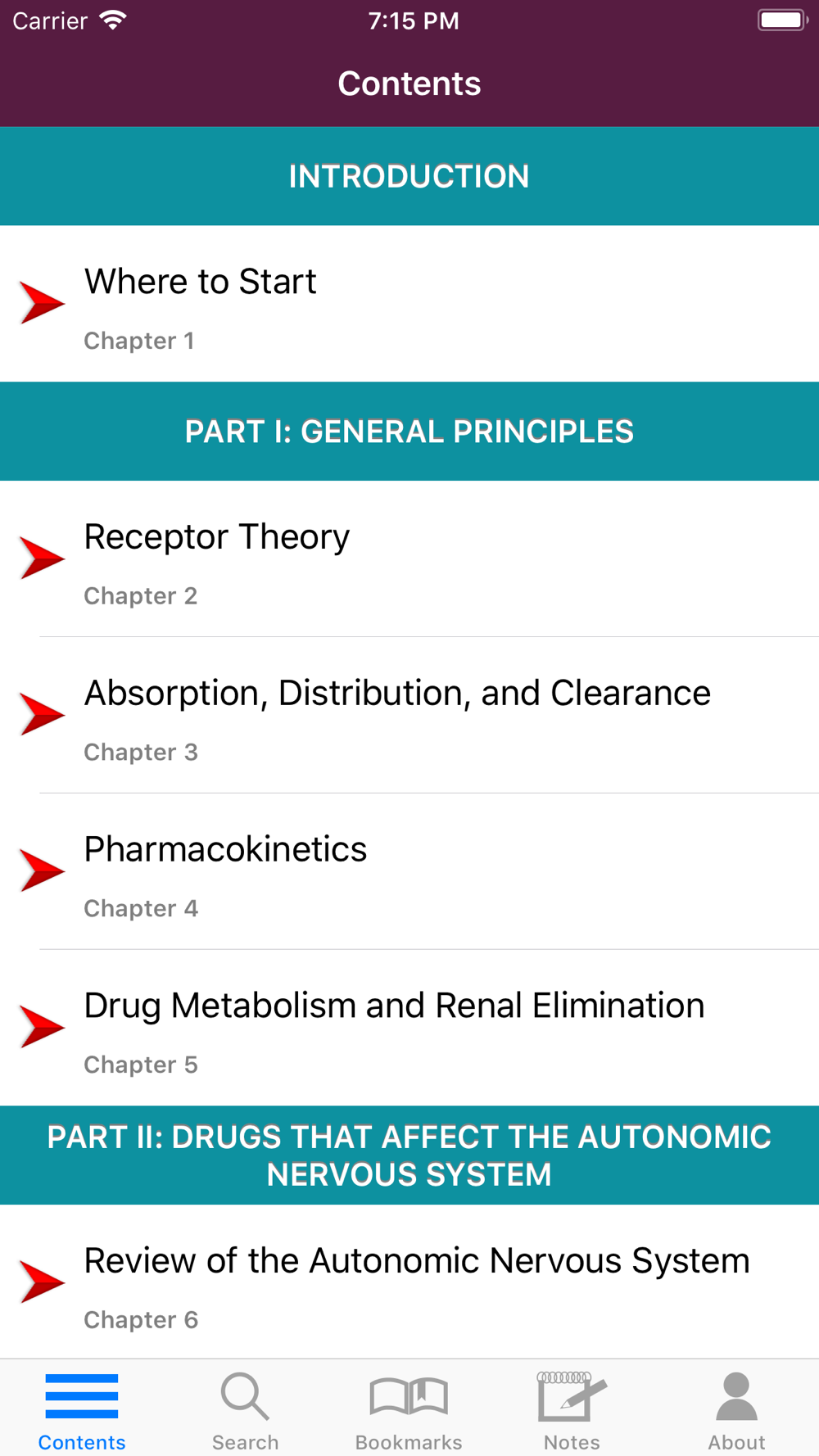
Task: Tap red arrow beside Receptor Theory
Action: click(42, 558)
